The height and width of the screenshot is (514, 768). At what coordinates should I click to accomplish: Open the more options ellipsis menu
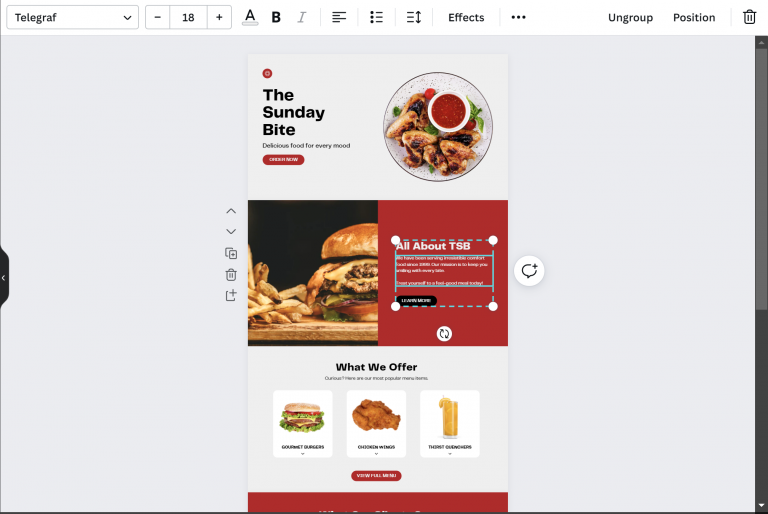coord(518,18)
